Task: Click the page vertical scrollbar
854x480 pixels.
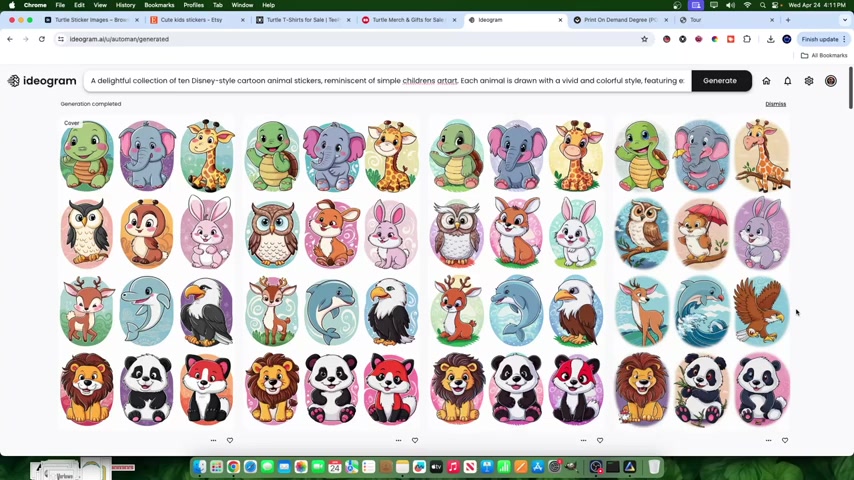Action: tap(850, 88)
